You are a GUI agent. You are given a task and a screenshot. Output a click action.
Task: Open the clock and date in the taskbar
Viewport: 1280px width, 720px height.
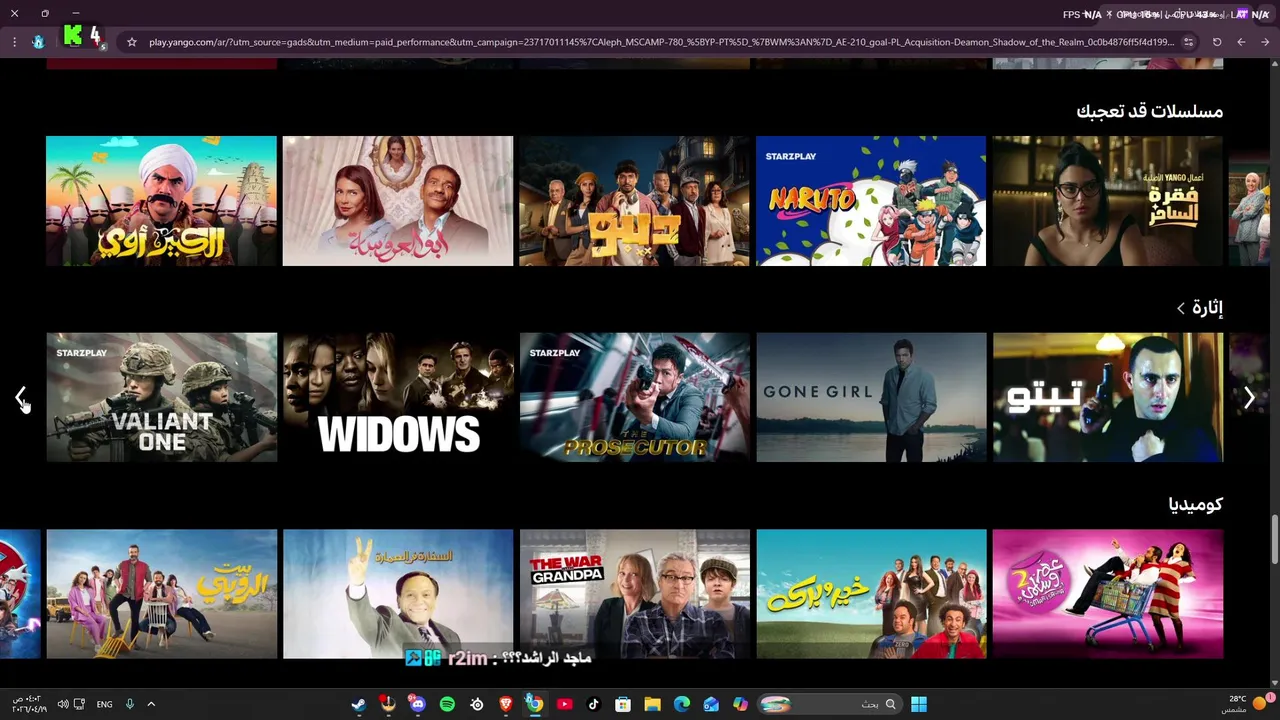pyautogui.click(x=28, y=704)
